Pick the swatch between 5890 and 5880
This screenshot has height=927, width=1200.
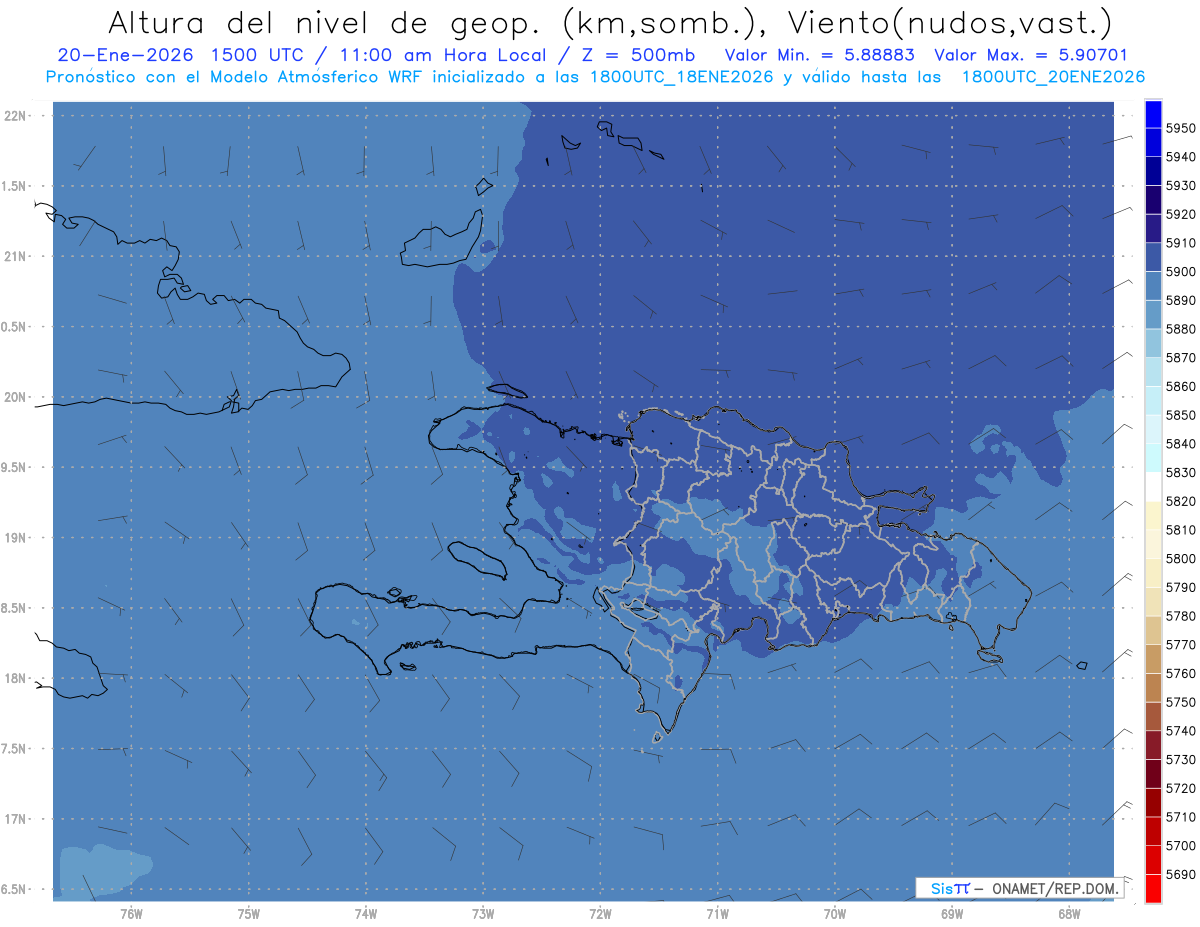pos(1153,315)
